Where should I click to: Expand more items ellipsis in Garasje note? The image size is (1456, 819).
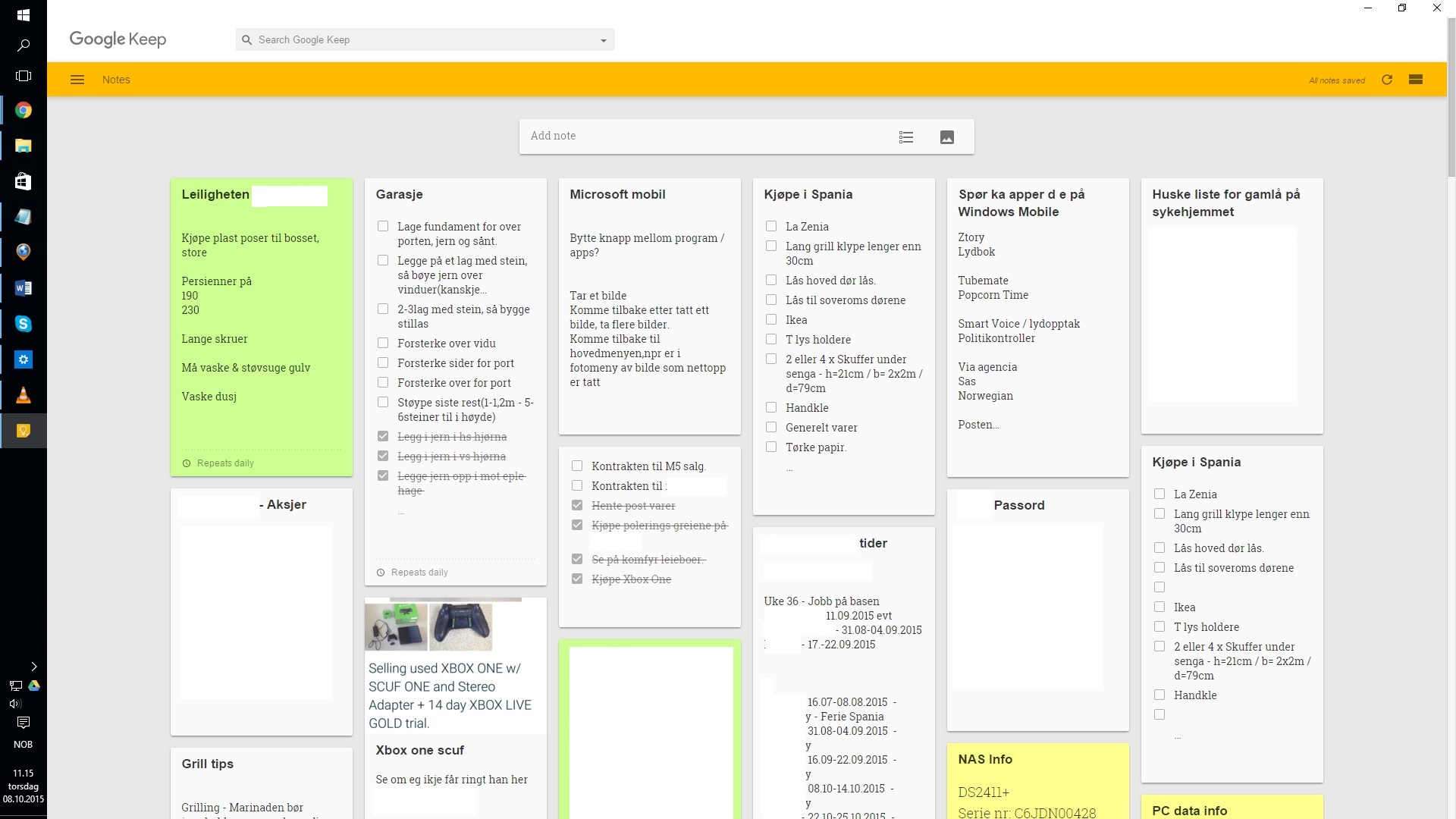click(401, 513)
